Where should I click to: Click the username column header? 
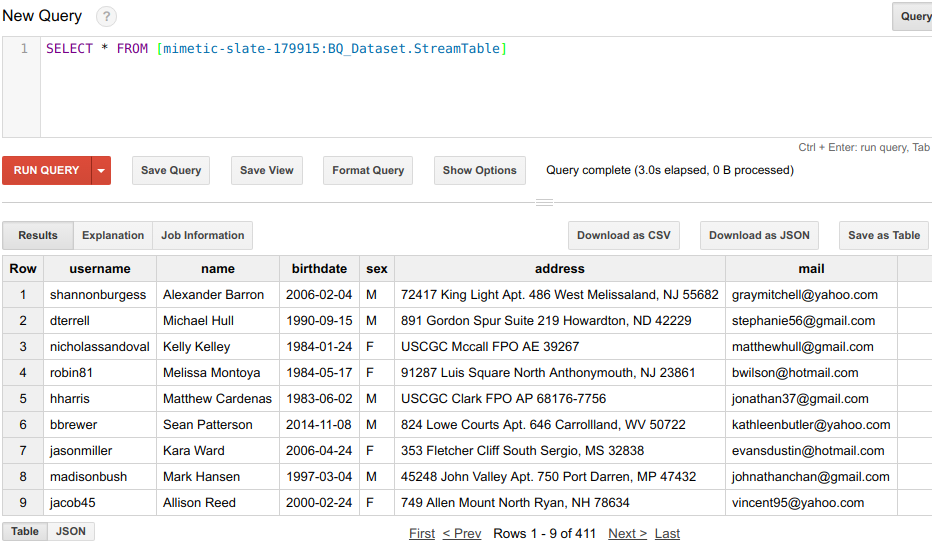pyautogui.click(x=100, y=269)
